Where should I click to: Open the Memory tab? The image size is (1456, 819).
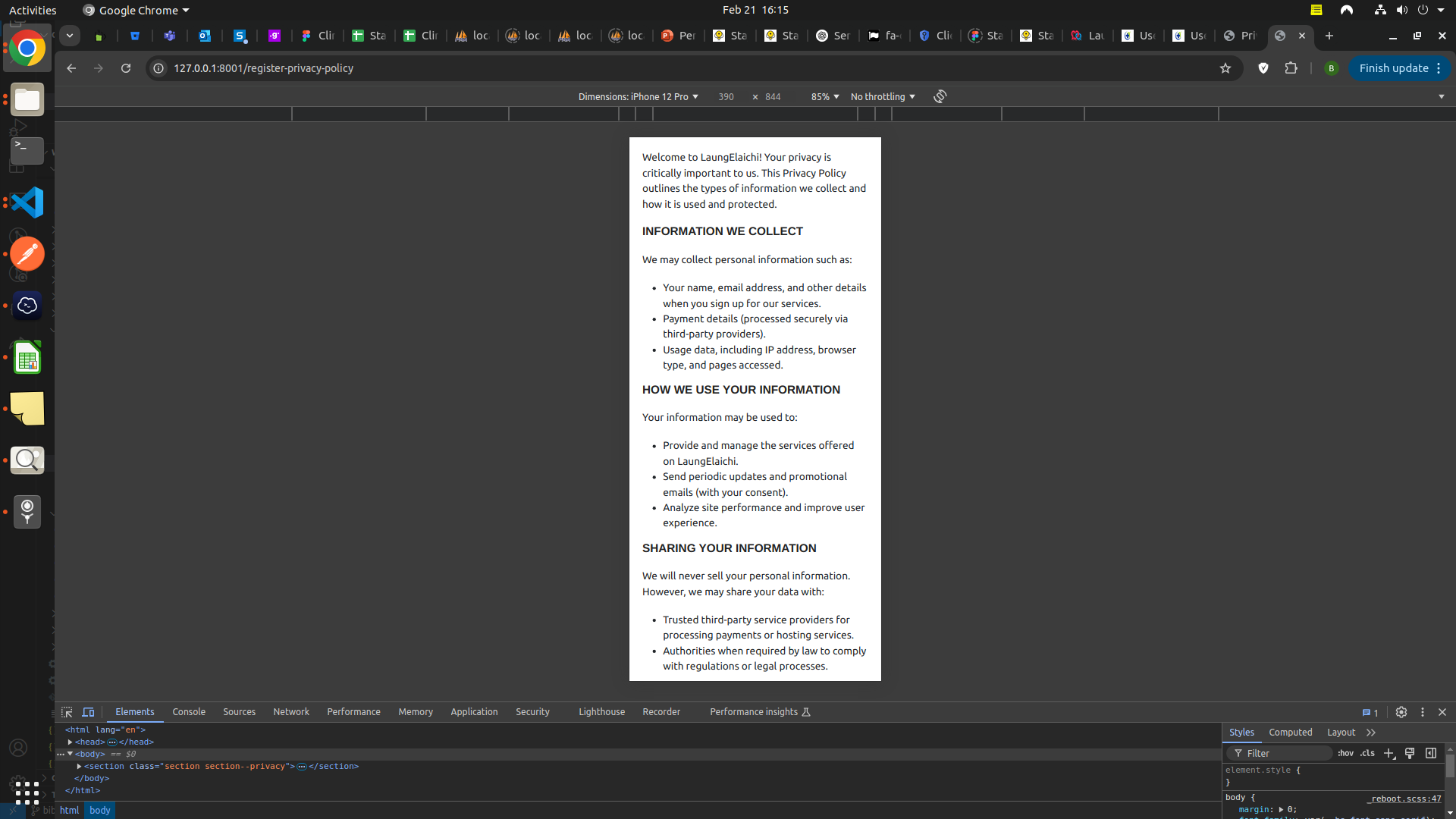(x=416, y=712)
